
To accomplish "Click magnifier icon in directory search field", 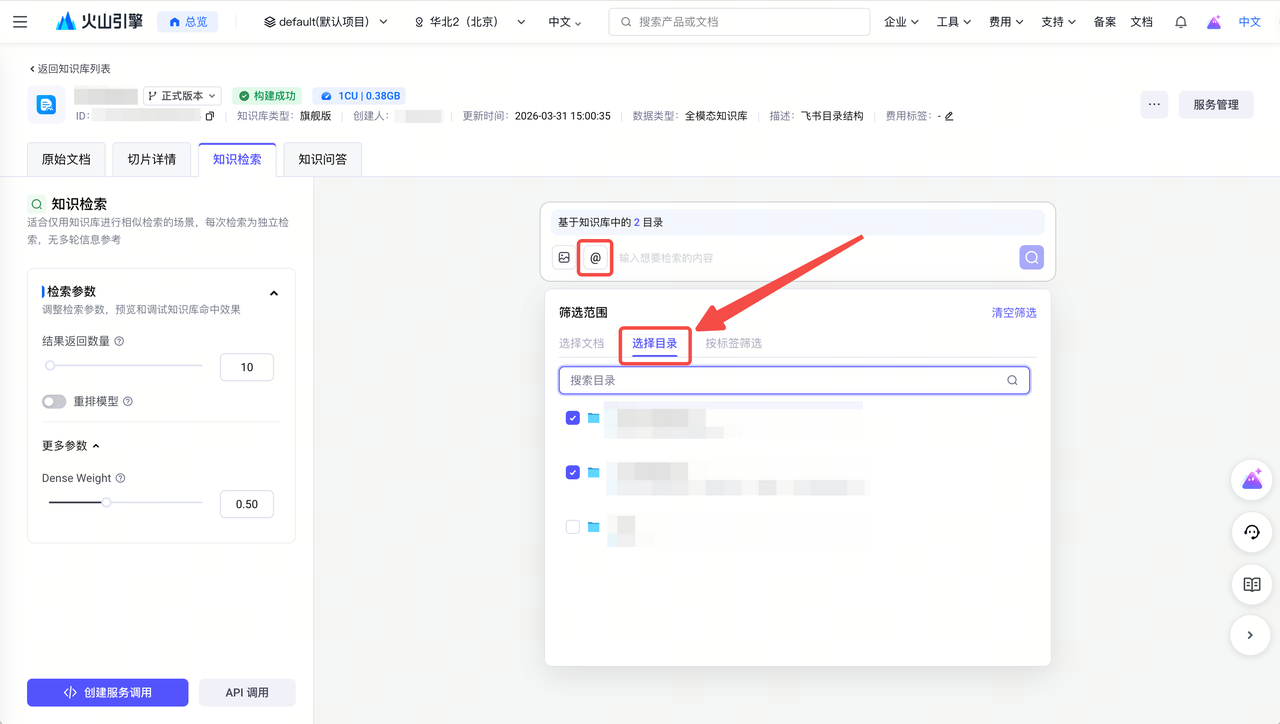I will 1012,380.
